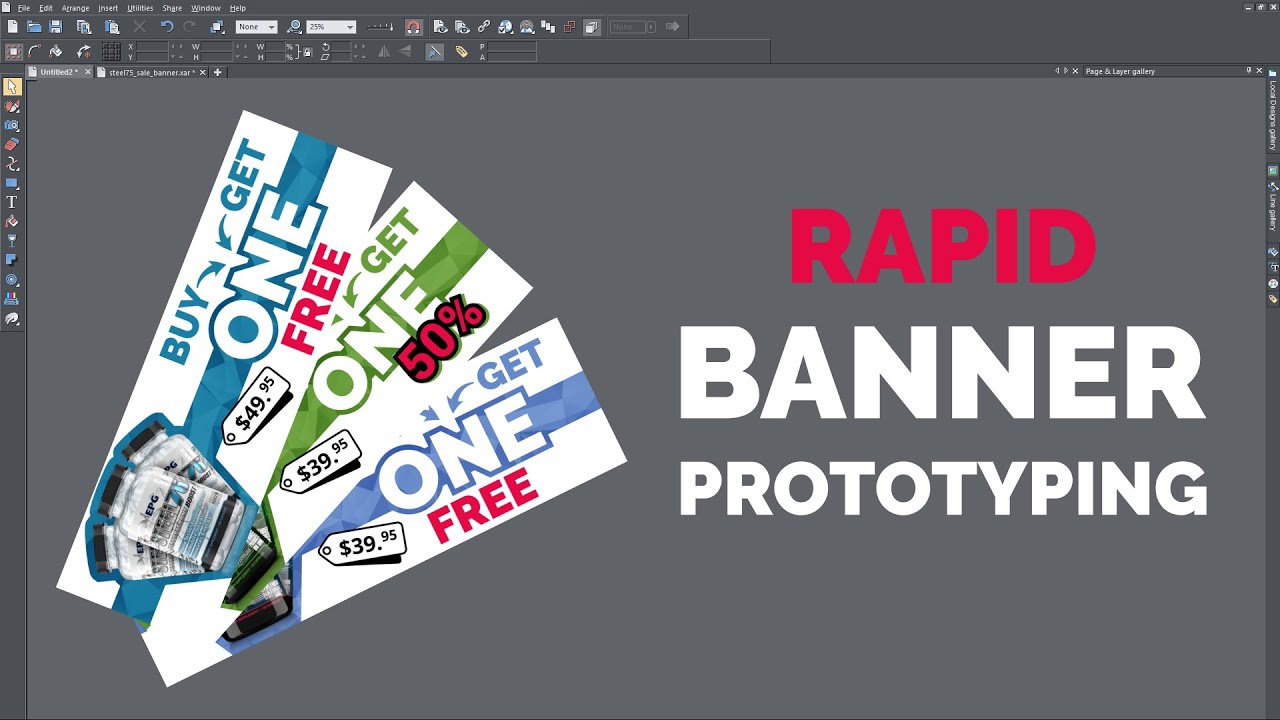Add a new document tab

pyautogui.click(x=217, y=72)
